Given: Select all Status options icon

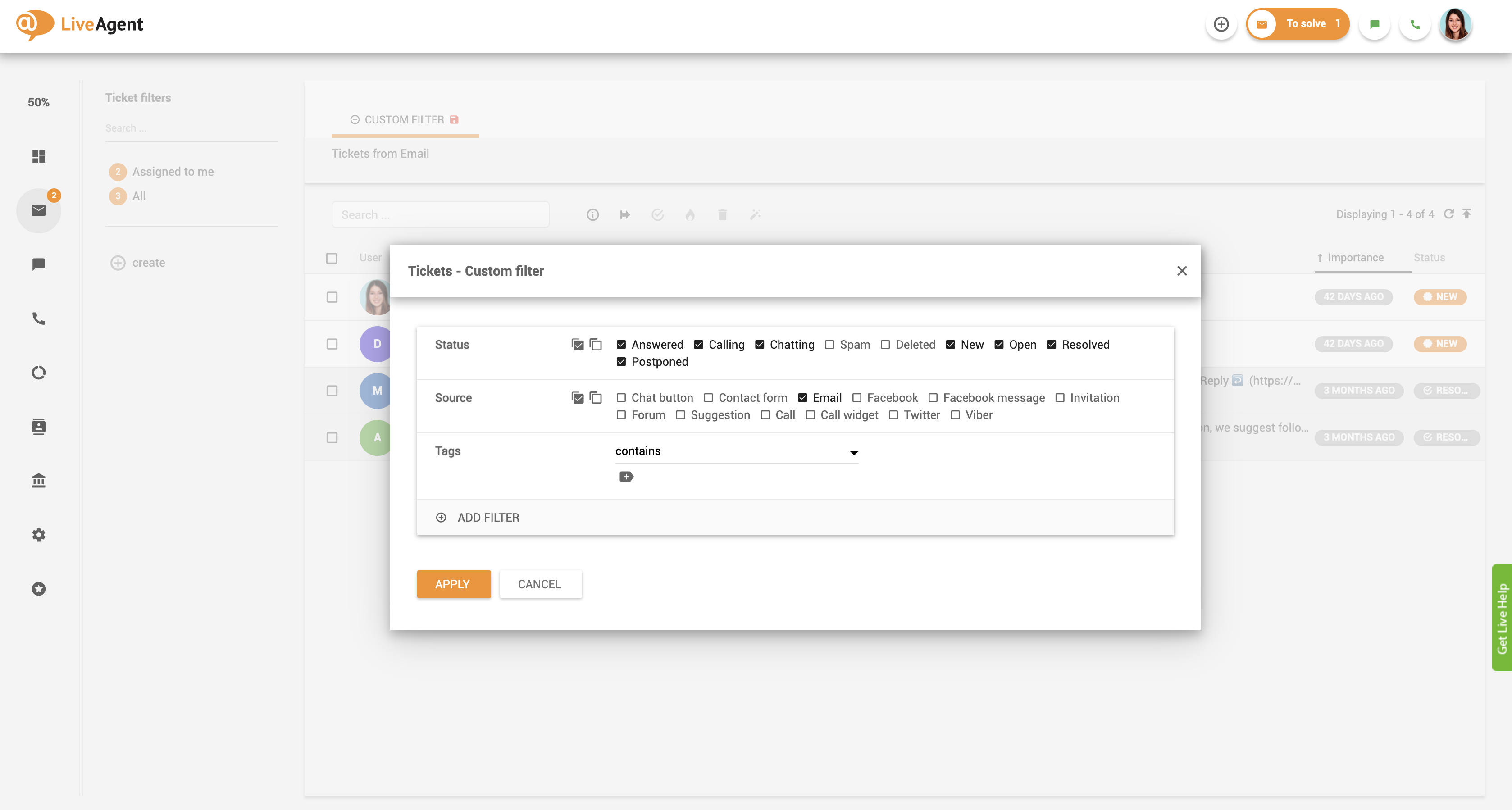Looking at the screenshot, I should (578, 345).
